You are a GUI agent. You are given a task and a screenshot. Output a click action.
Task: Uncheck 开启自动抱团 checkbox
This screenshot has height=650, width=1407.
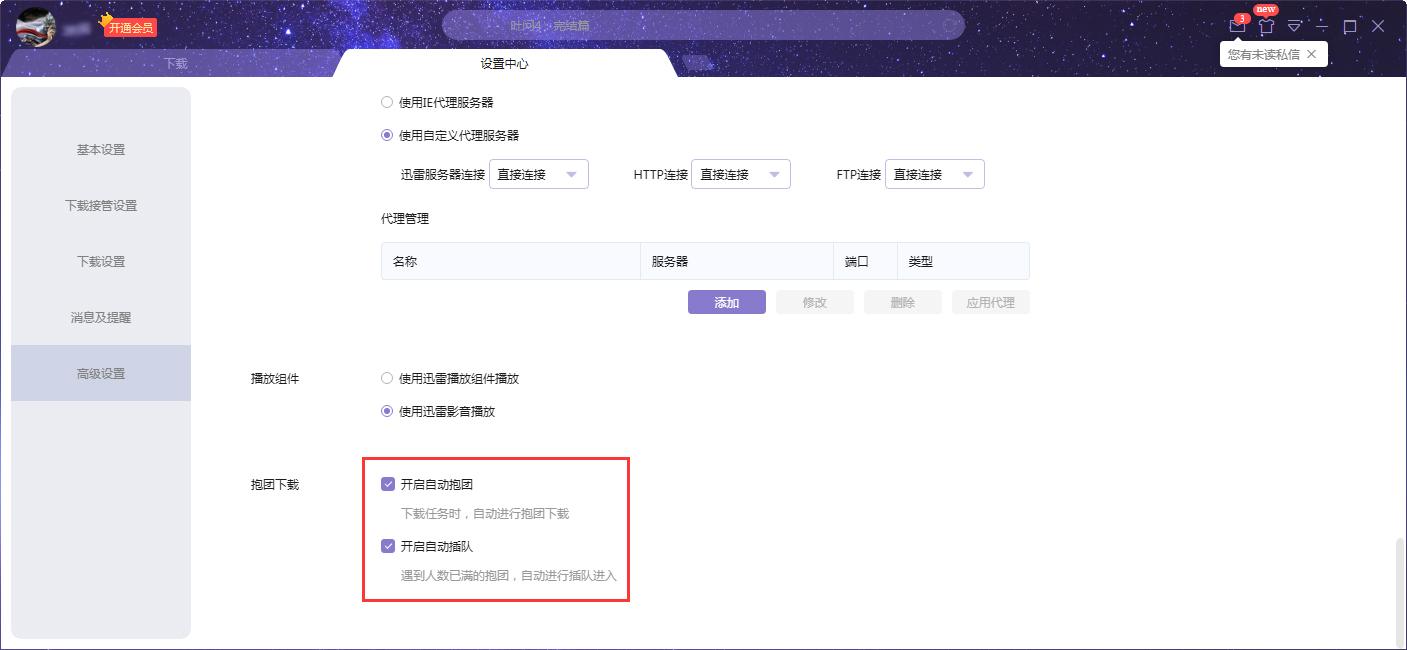pyautogui.click(x=387, y=484)
